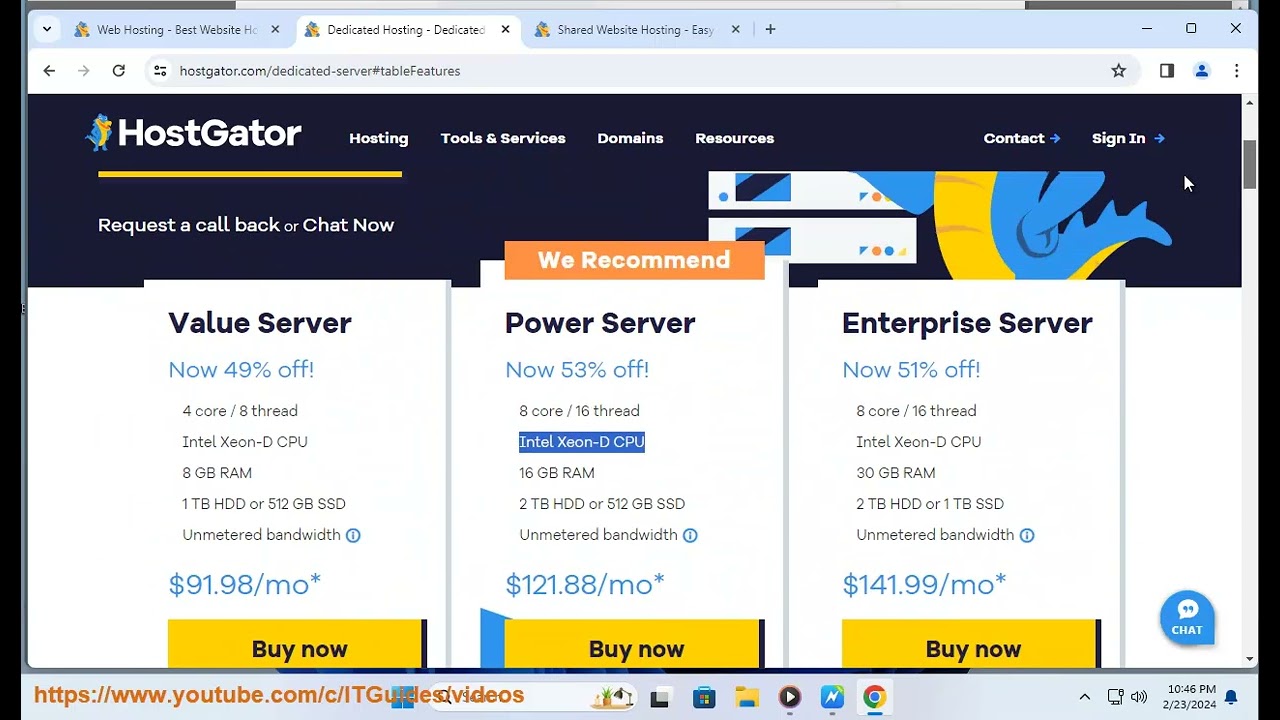The image size is (1280, 720).
Task: Click the We Recommend banner
Action: 634,260
